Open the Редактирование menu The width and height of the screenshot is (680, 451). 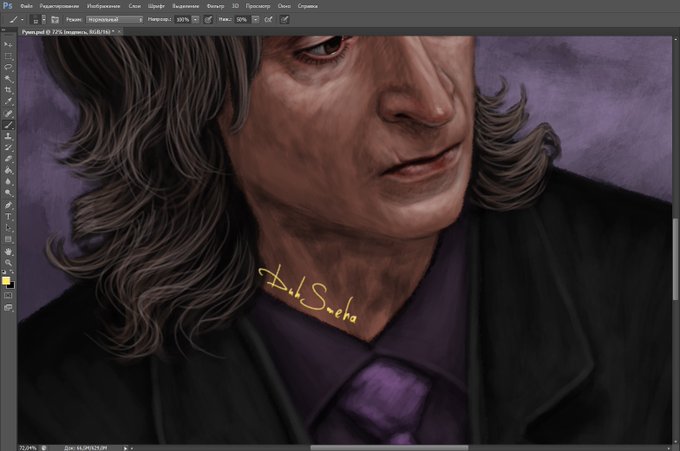pyautogui.click(x=59, y=6)
